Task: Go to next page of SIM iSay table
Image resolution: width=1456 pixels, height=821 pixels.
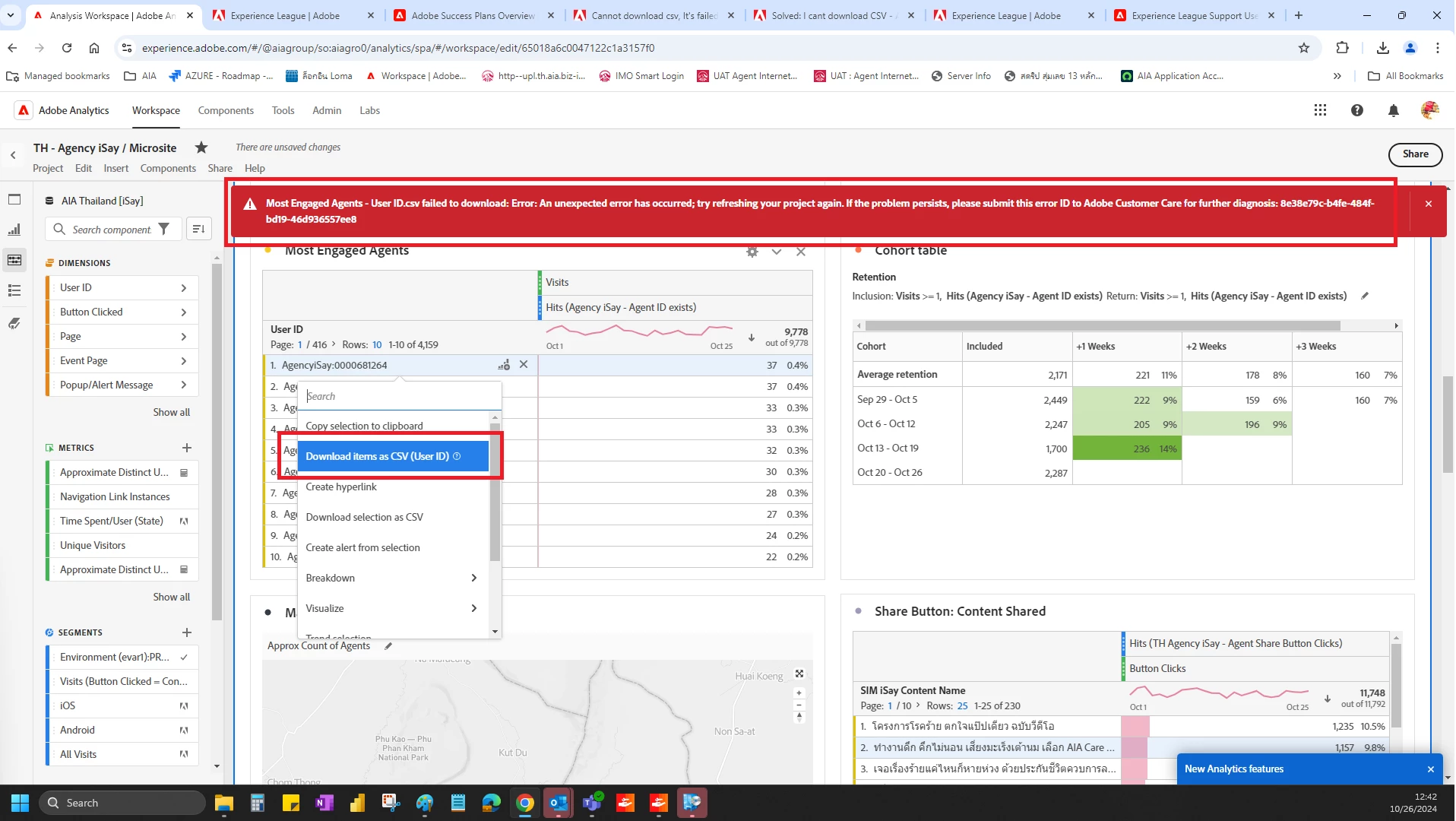Action: coord(918,705)
